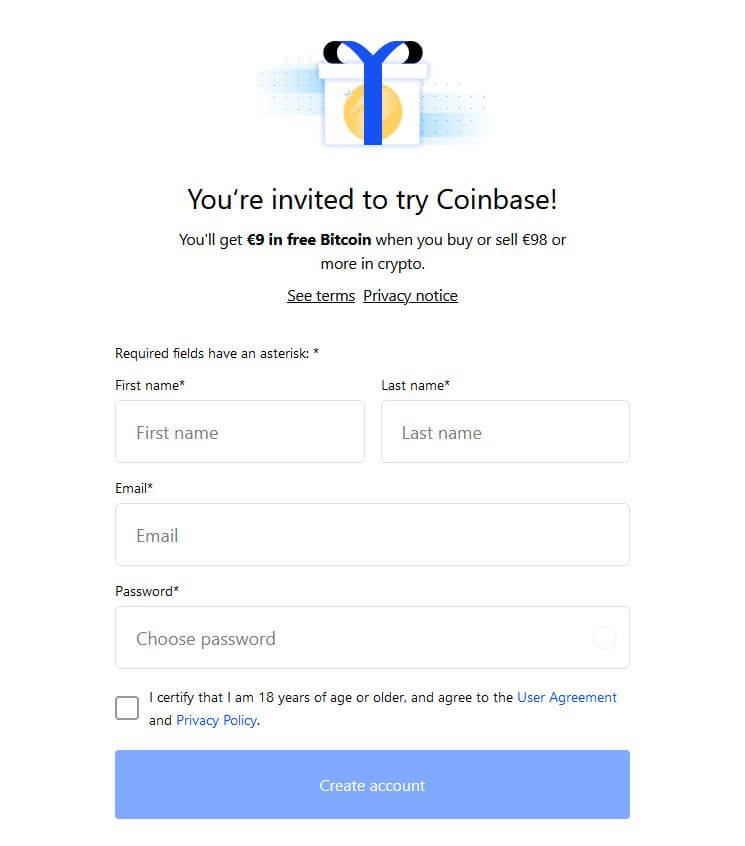Click the gold coin inside the gift
Image resolution: width=745 pixels, height=846 pixels.
373,112
